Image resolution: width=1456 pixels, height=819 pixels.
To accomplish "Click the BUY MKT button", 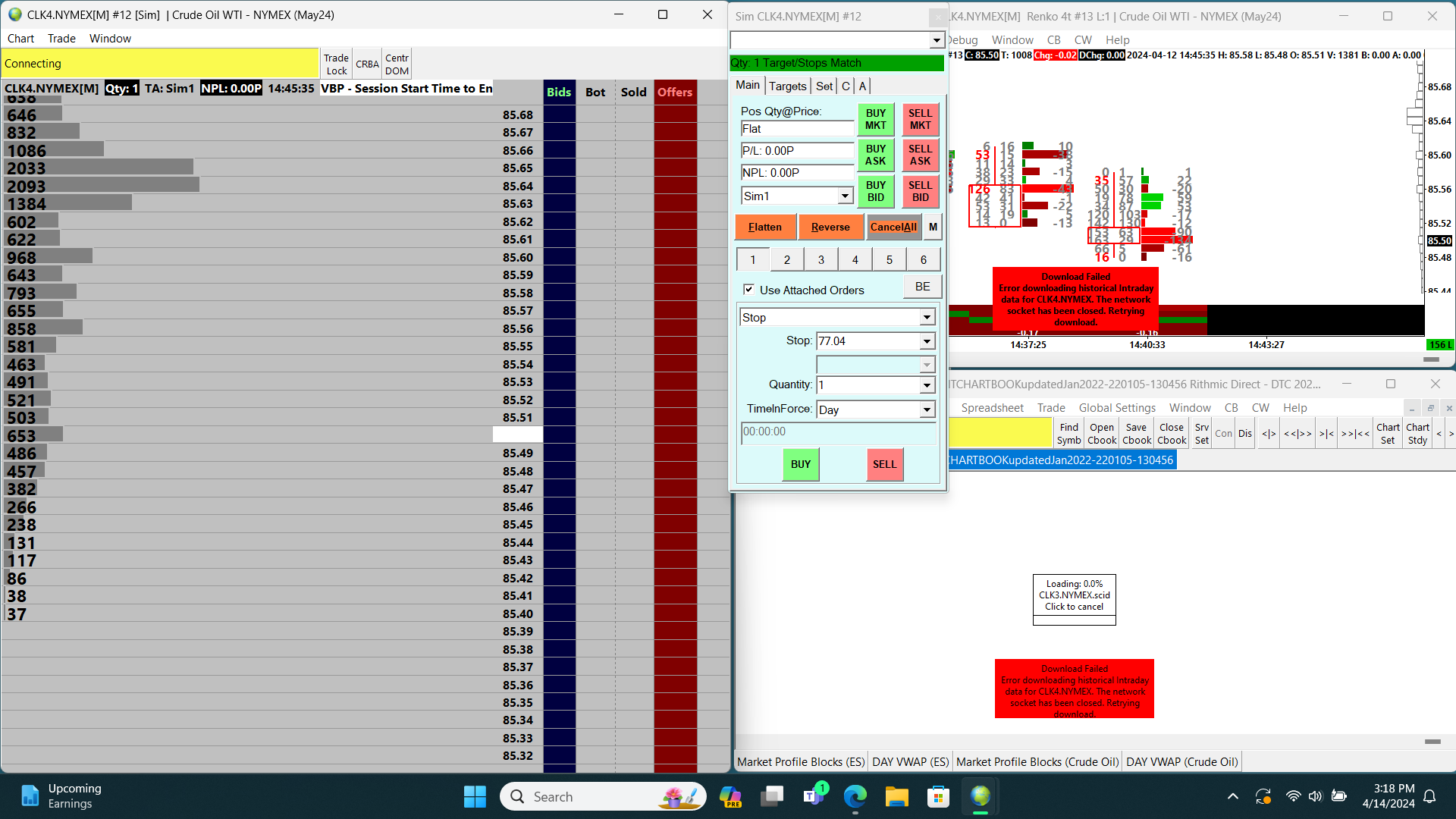I will pyautogui.click(x=875, y=119).
